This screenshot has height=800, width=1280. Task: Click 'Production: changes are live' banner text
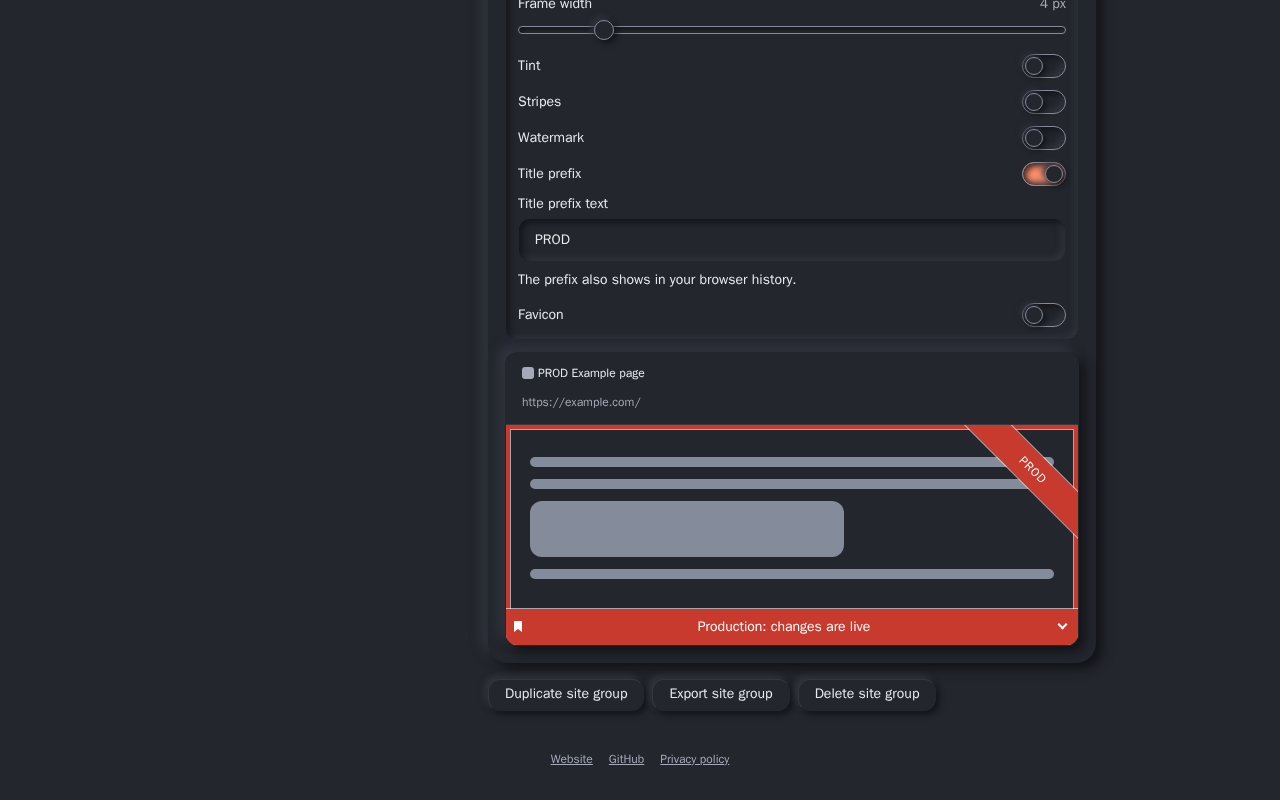click(784, 627)
